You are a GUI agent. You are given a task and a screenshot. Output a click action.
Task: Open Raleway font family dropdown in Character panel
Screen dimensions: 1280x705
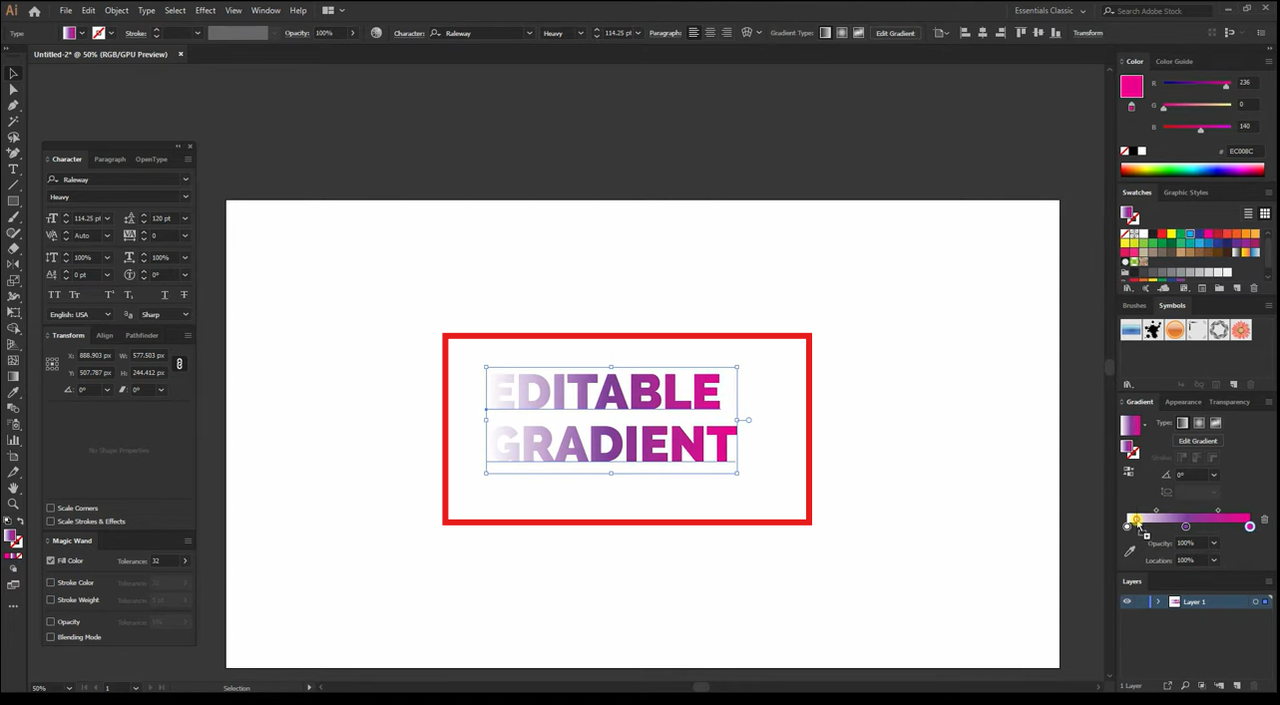point(185,179)
